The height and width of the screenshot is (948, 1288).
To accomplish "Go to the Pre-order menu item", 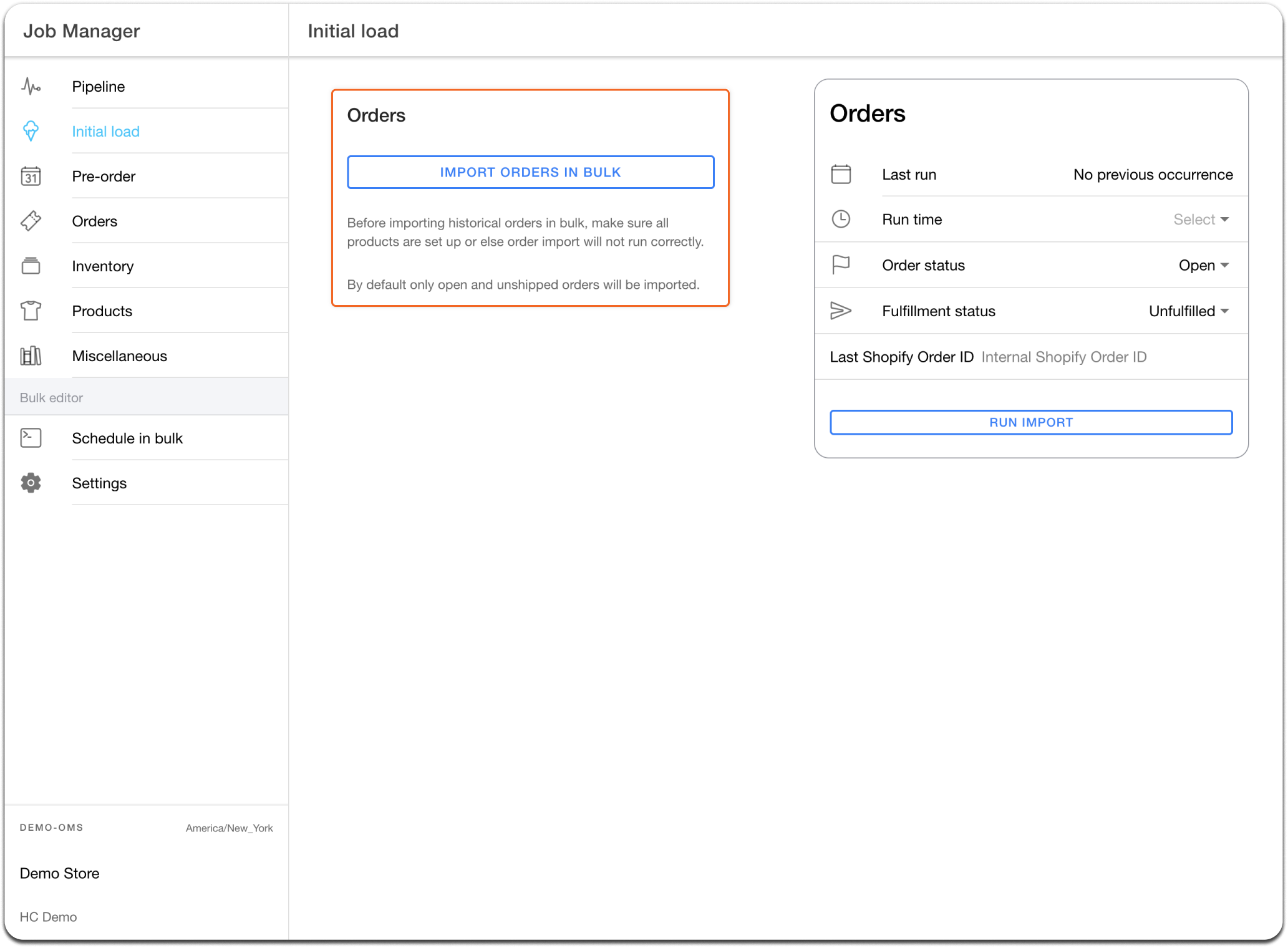I will 104,177.
